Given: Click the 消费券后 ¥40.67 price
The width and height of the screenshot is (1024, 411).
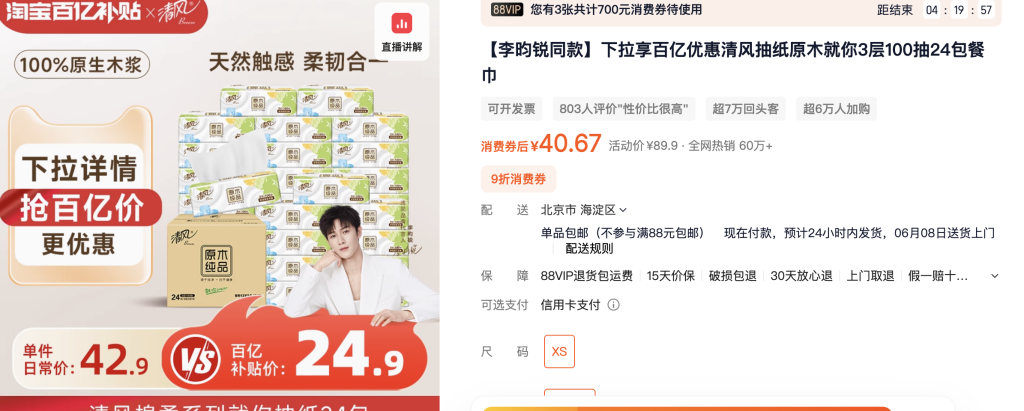Looking at the screenshot, I should 541,144.
